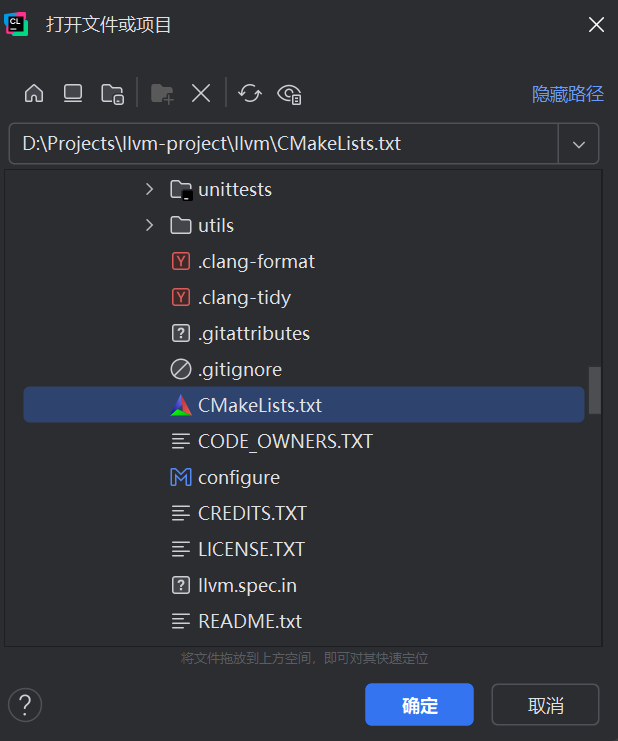618x741 pixels.
Task: Select the LICENSE.TXT file
Action: tap(304, 549)
